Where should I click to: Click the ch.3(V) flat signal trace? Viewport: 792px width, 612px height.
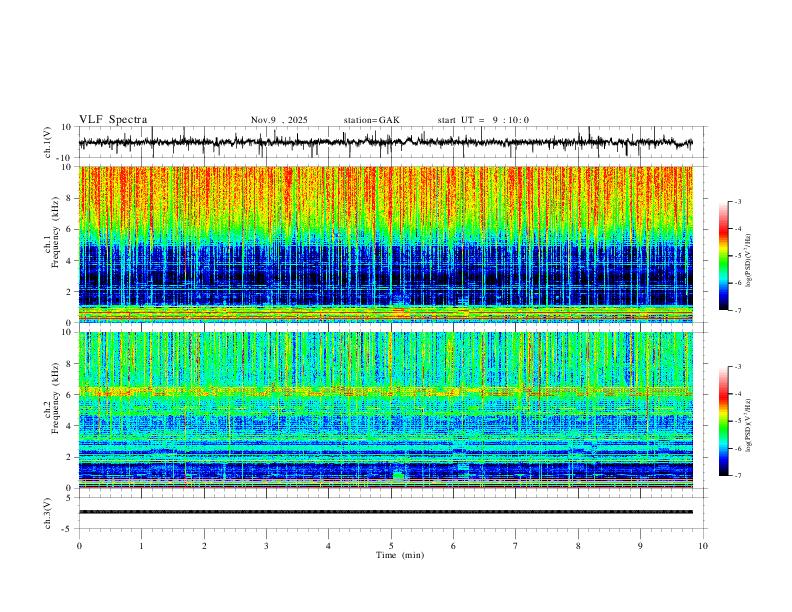[x=386, y=512]
